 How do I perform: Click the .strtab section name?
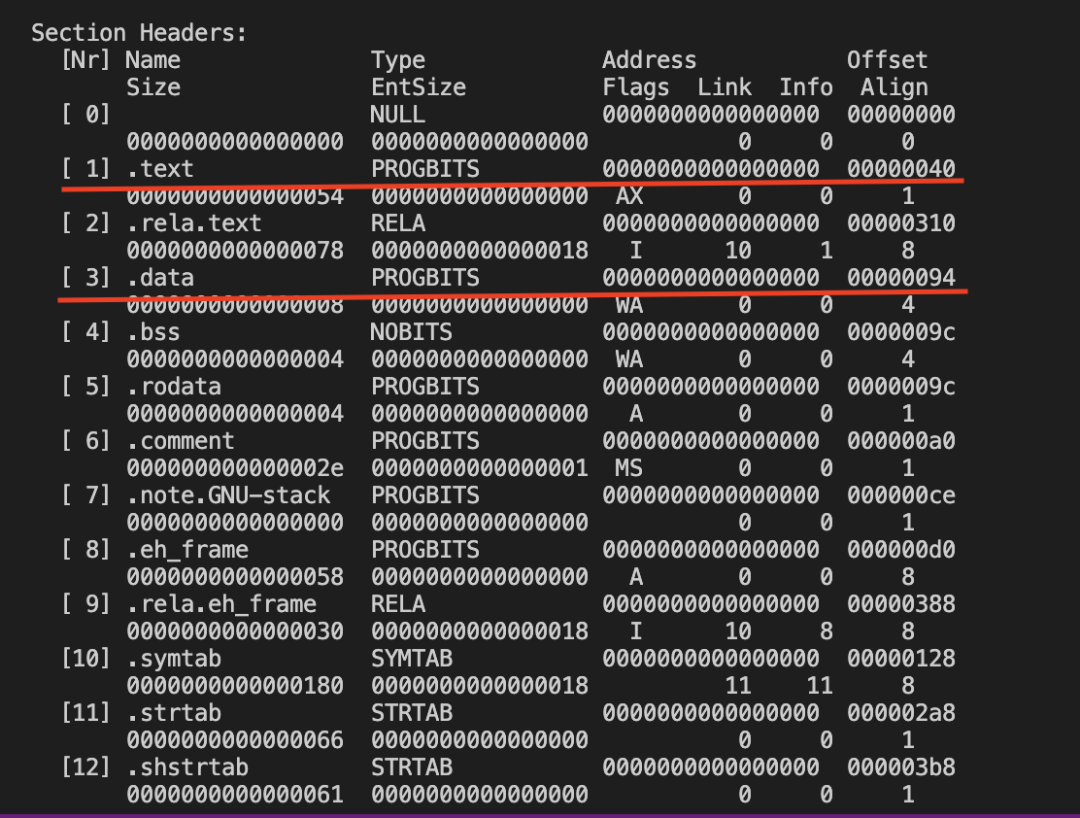click(173, 713)
